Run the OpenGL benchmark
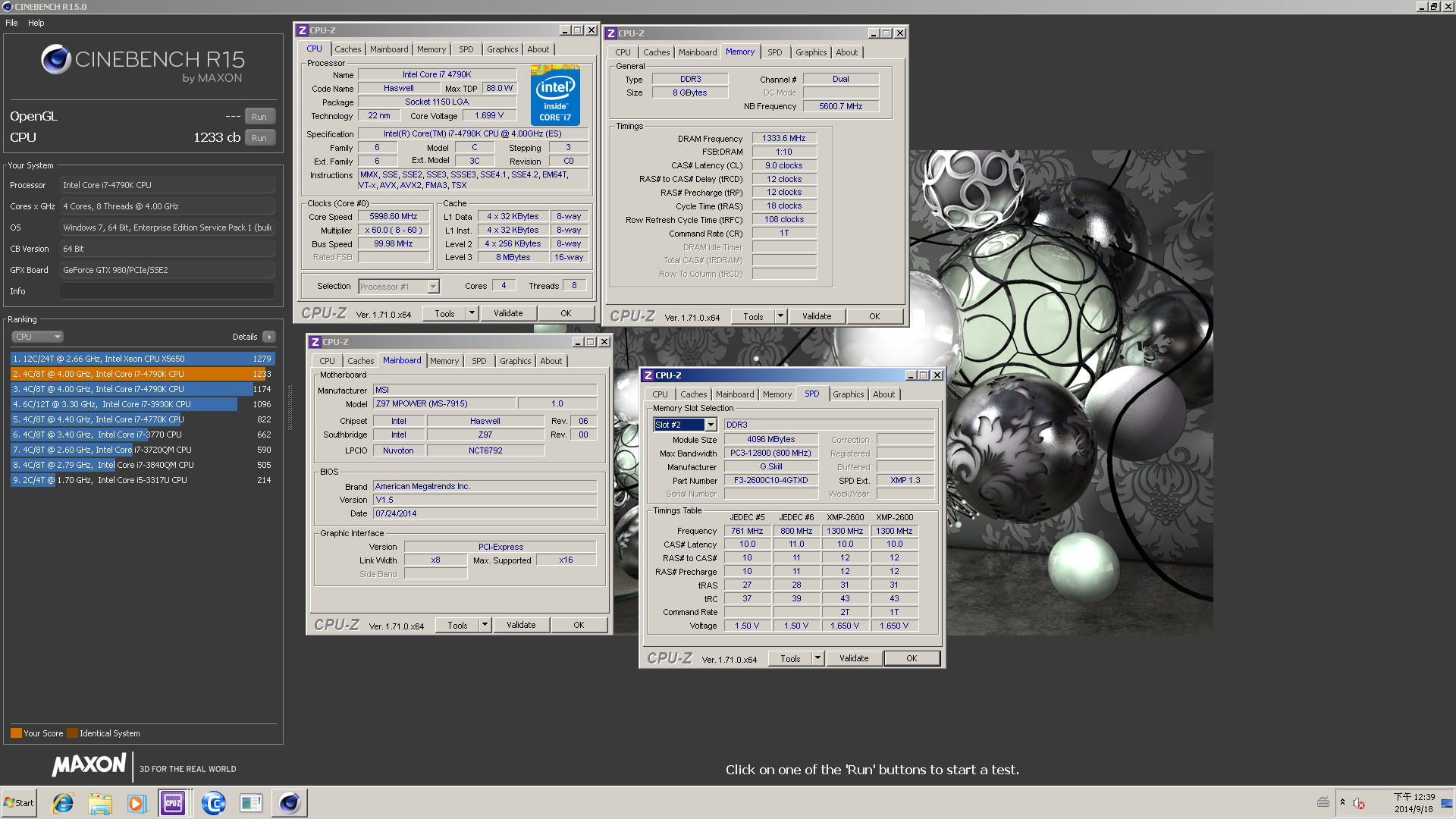Screen dimensions: 1456x819 click(259, 117)
